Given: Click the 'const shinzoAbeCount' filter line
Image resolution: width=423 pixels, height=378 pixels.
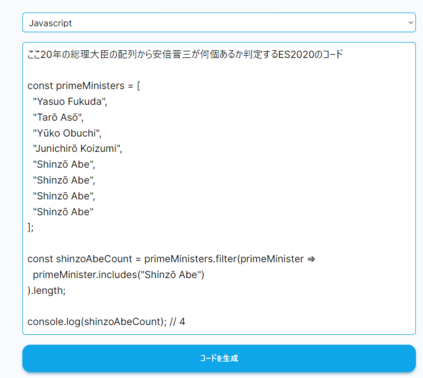Looking at the screenshot, I should click(171, 259).
